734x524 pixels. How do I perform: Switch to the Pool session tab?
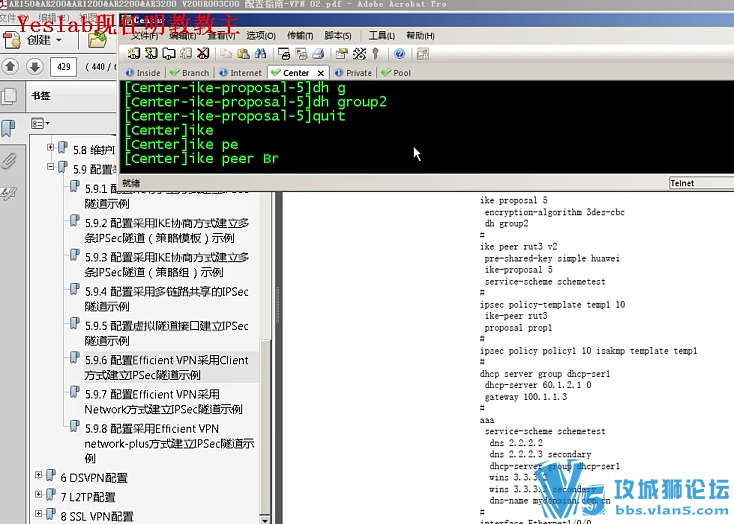click(x=396, y=73)
